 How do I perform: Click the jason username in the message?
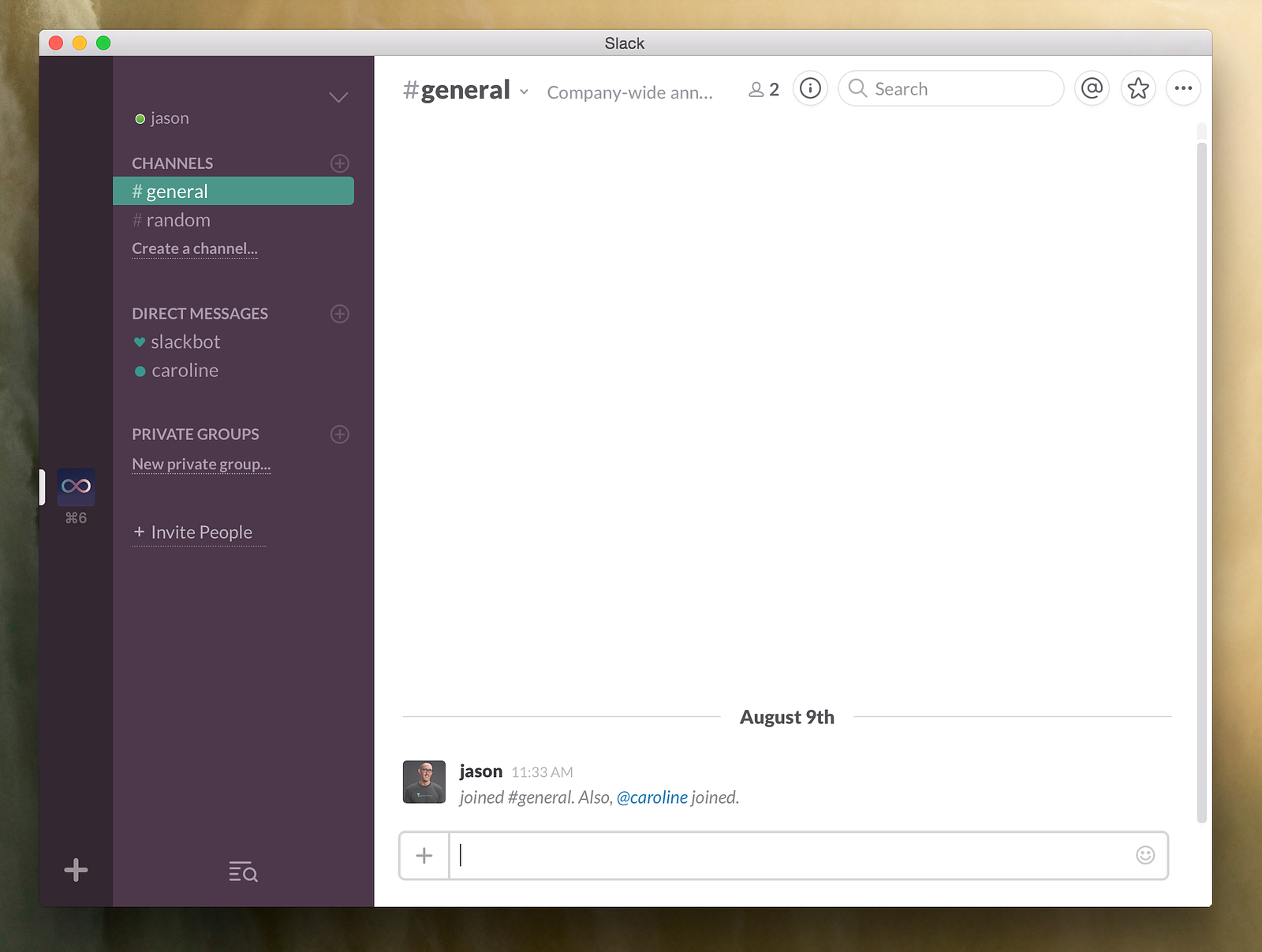click(481, 771)
